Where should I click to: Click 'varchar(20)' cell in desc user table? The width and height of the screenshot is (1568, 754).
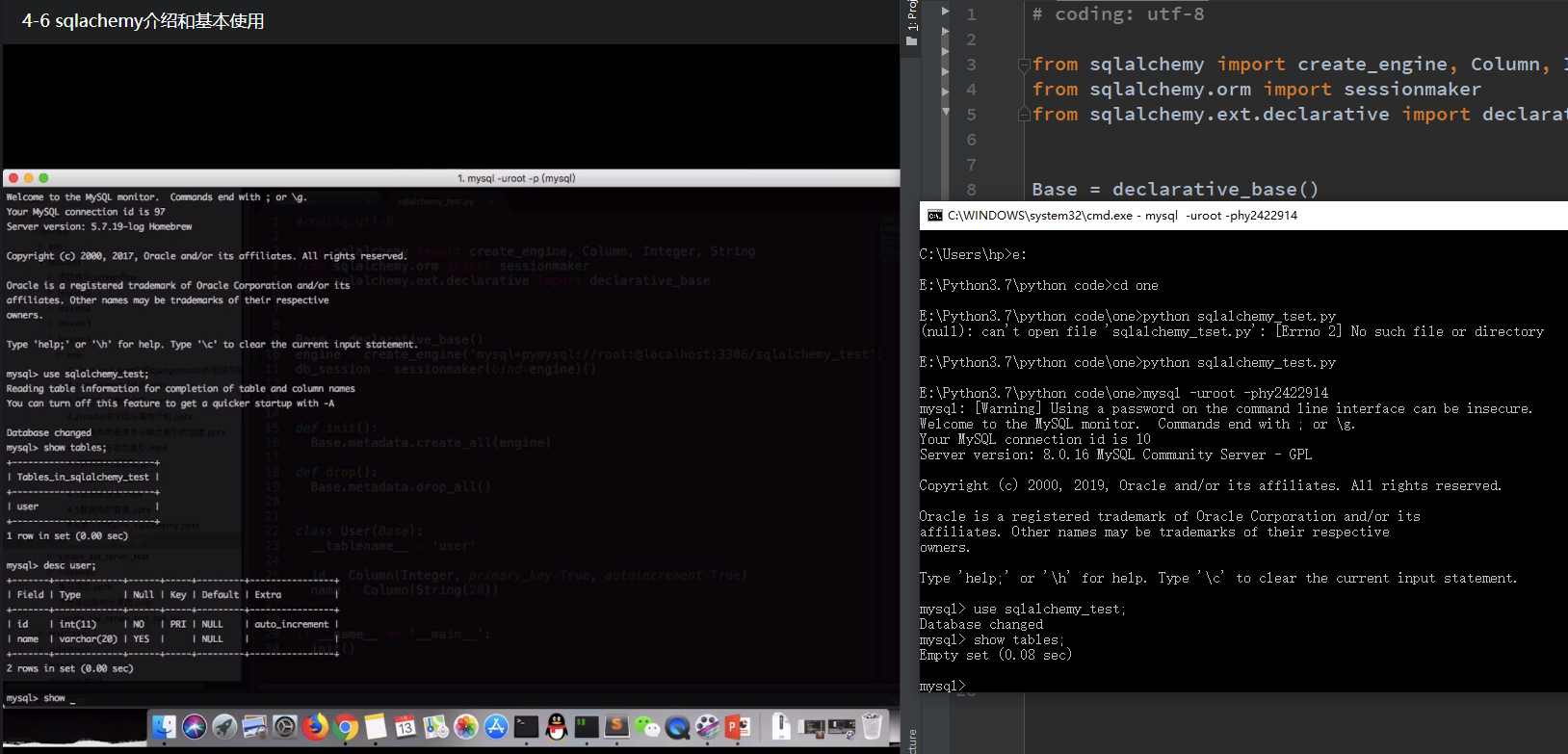click(x=88, y=638)
